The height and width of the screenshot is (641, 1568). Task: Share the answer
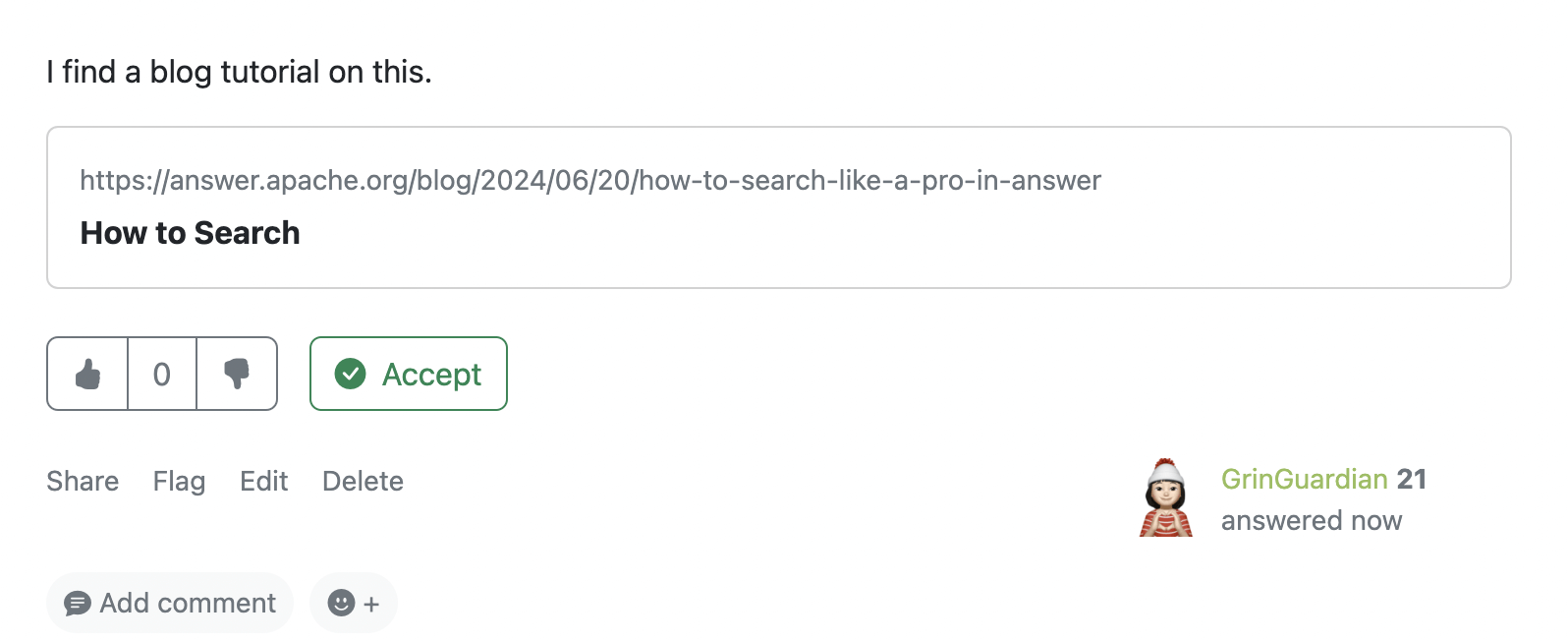tap(82, 481)
